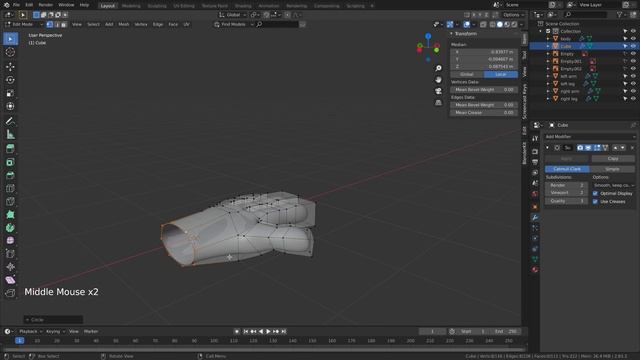Select the Select Box tool
640x360 pixels.
tap(10, 39)
